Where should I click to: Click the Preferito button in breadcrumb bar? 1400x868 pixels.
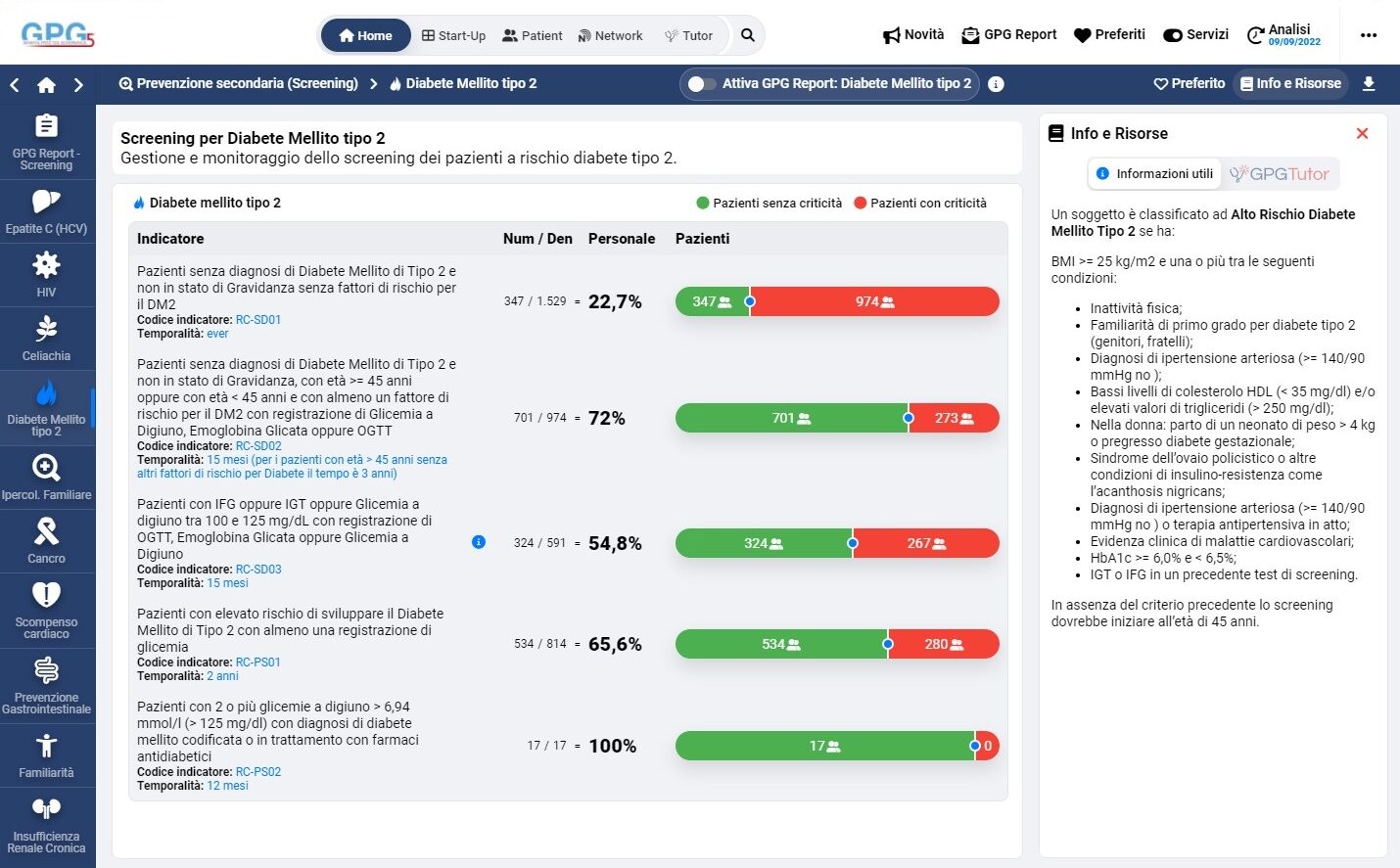[x=1189, y=84]
